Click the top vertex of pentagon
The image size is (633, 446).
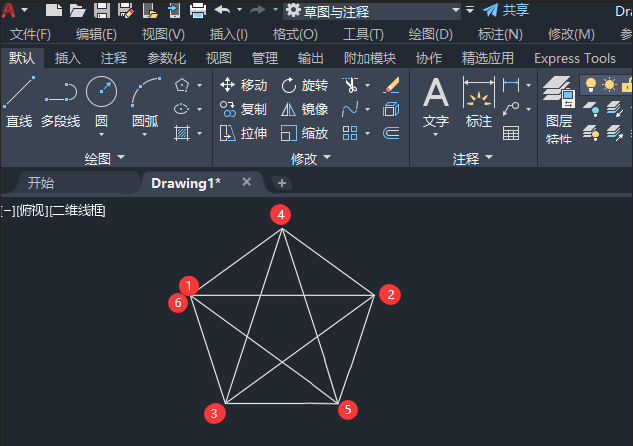point(282,229)
